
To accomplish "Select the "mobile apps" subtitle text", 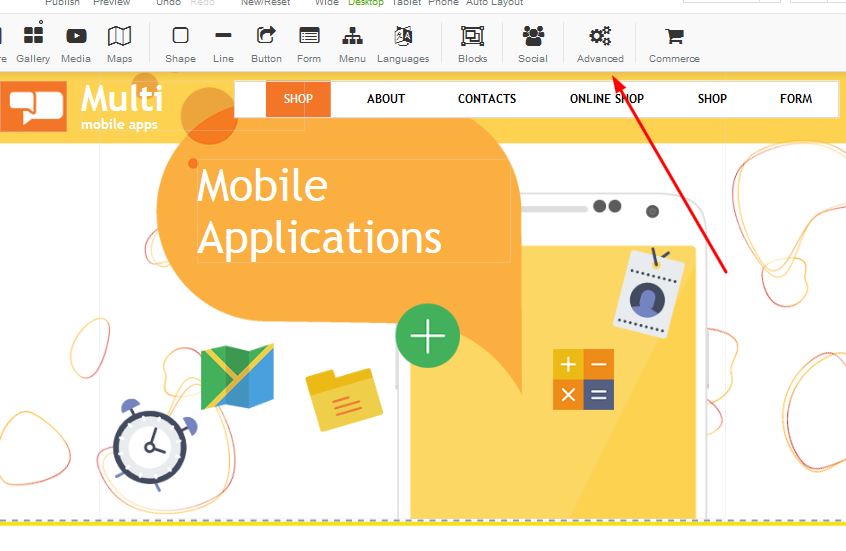I will [x=119, y=125].
